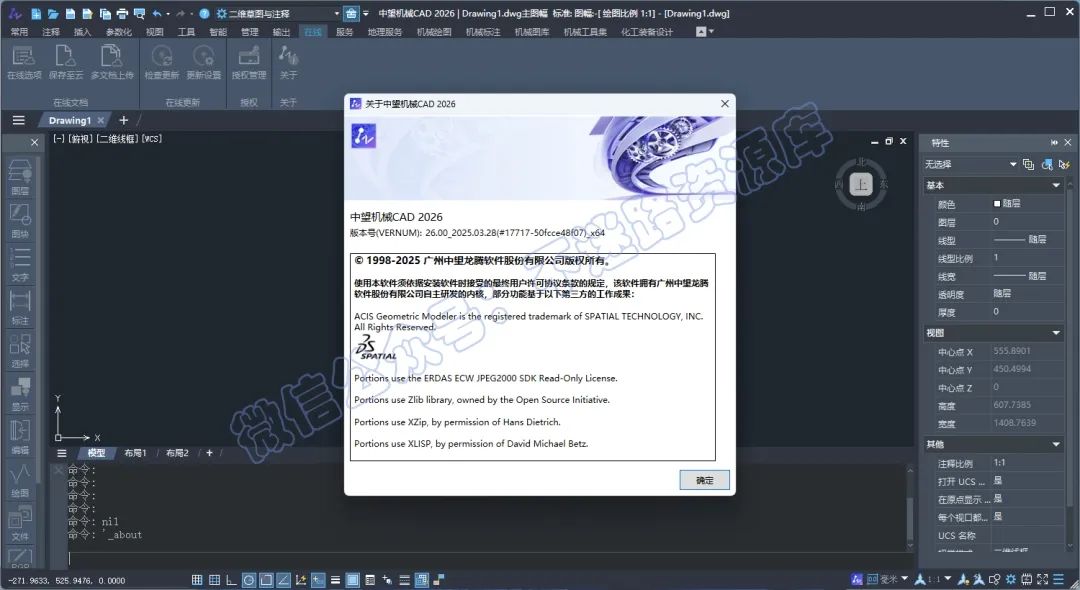This screenshot has height=590, width=1080.
Task: Open the 标注 dimension tool in left palette
Action: (20, 308)
